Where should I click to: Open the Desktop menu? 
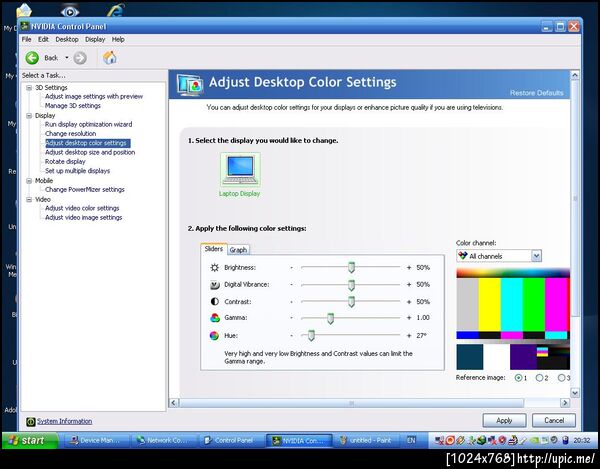(67, 39)
